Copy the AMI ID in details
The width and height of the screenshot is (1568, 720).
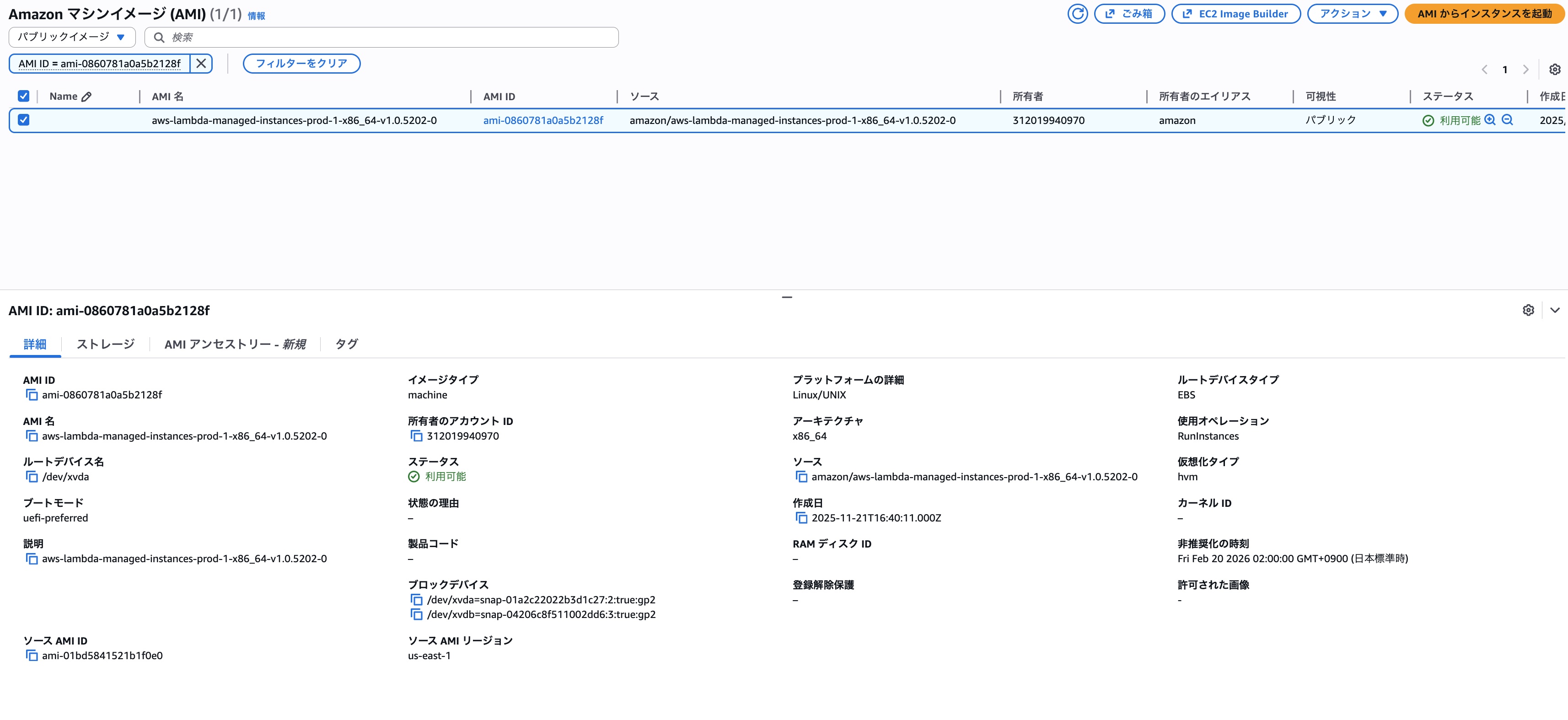pos(32,395)
